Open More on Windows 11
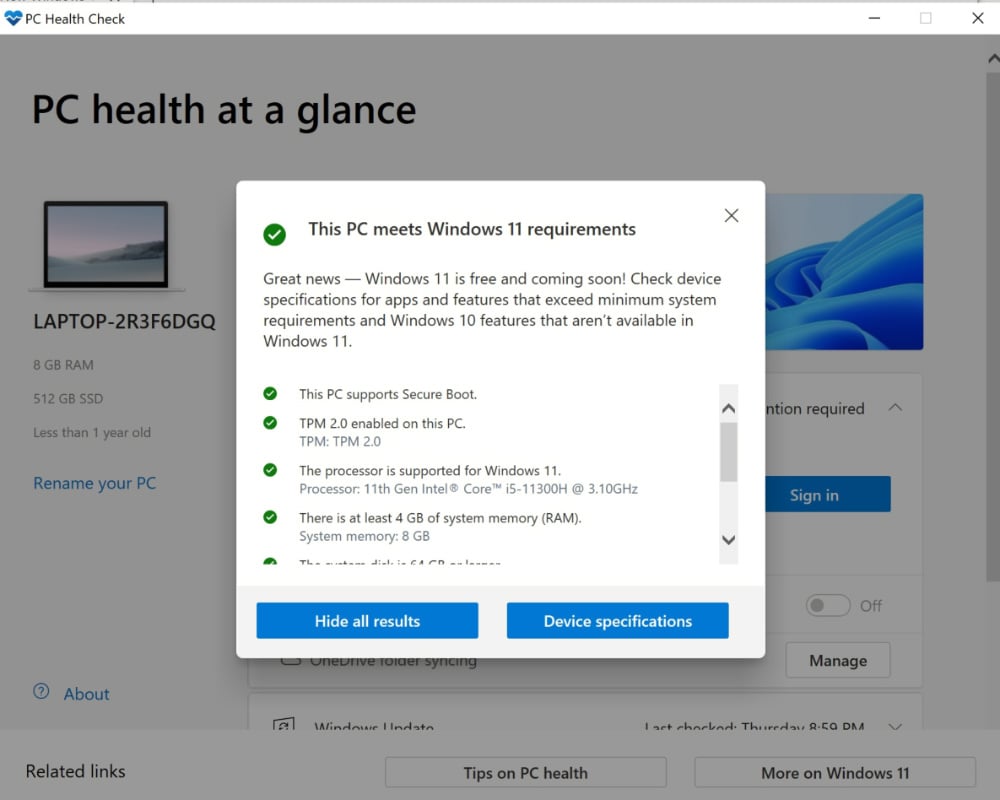 (835, 773)
